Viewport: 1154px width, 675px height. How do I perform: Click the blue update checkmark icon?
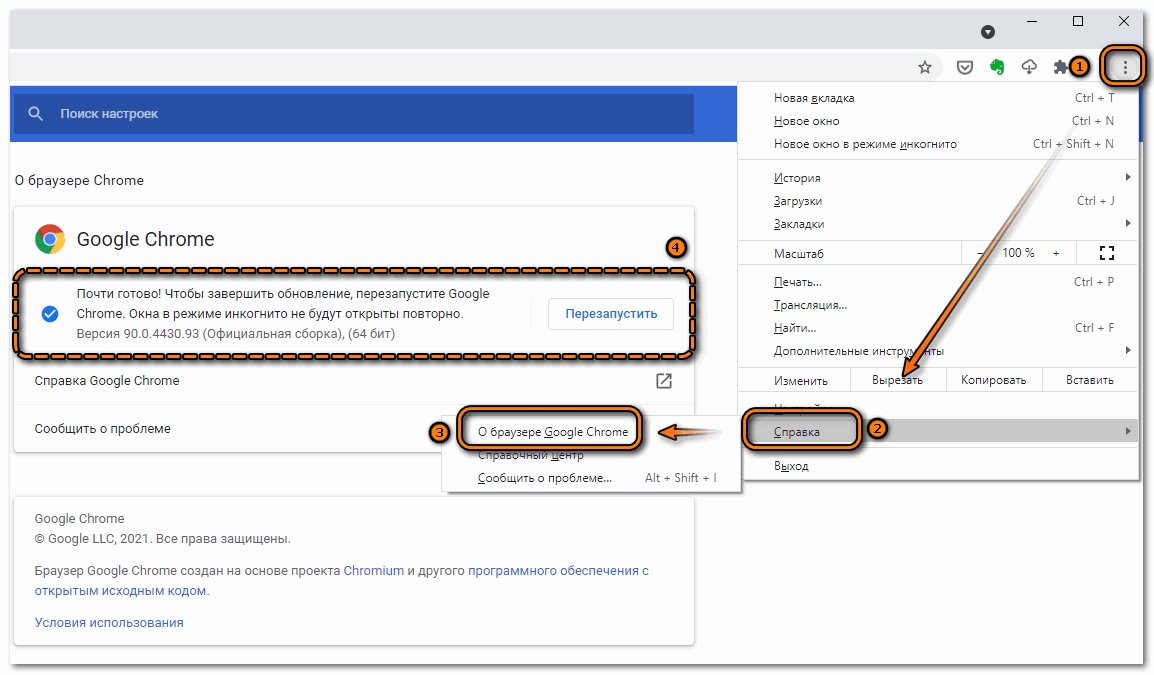tap(50, 314)
